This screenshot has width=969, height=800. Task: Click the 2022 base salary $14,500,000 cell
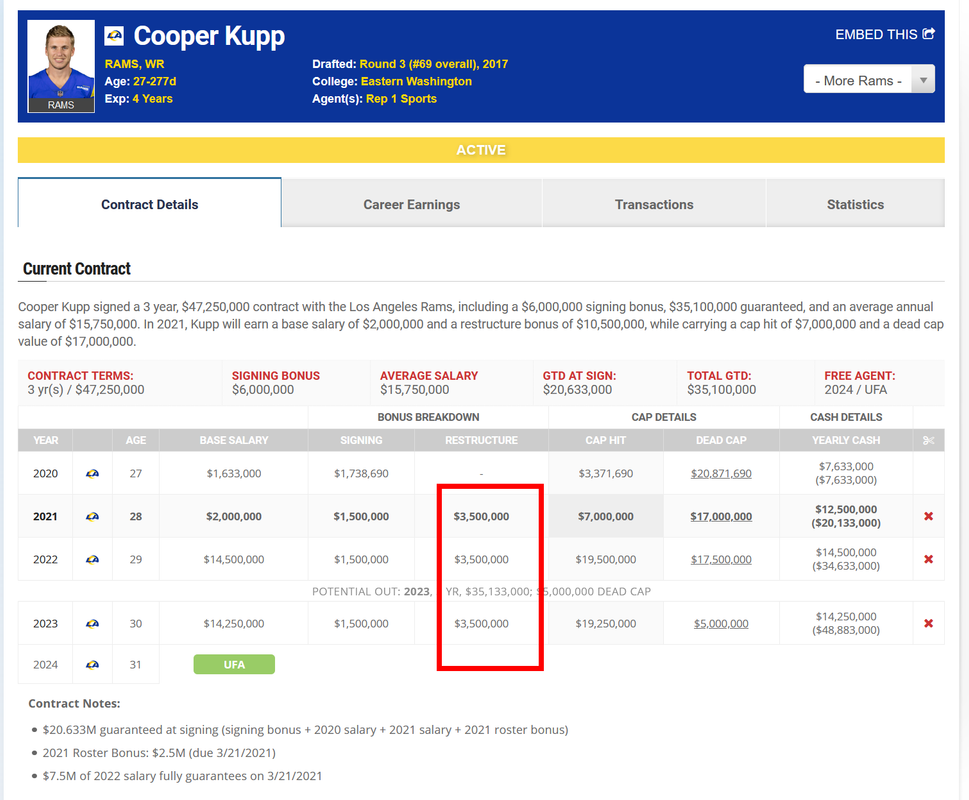coord(234,560)
